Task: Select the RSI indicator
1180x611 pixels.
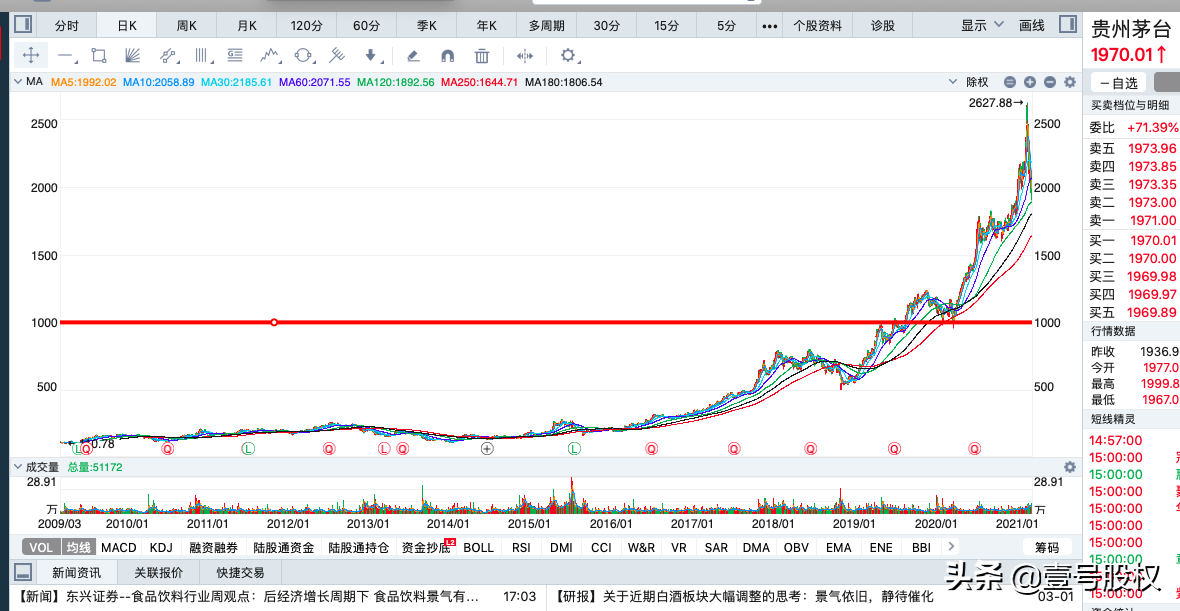Action: [521, 547]
